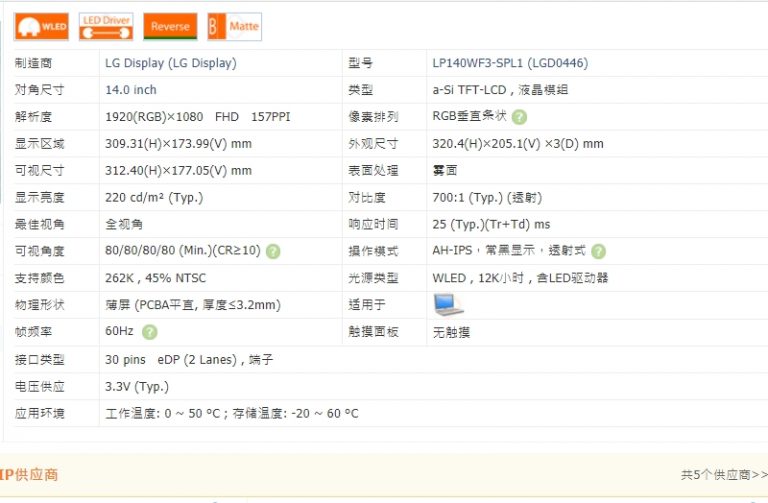Click the 接口类型 row label
Image resolution: width=768 pixels, height=503 pixels.
[40, 360]
